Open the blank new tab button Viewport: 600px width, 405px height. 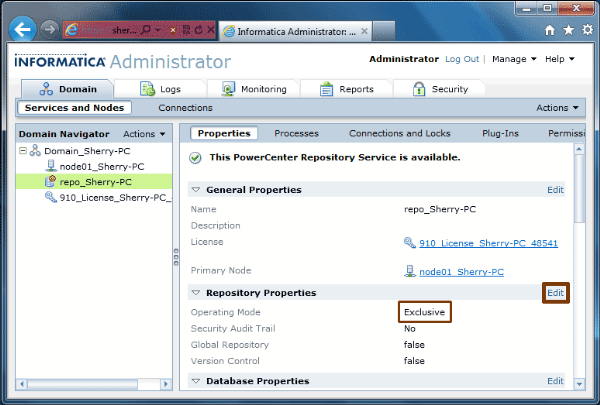tap(383, 31)
